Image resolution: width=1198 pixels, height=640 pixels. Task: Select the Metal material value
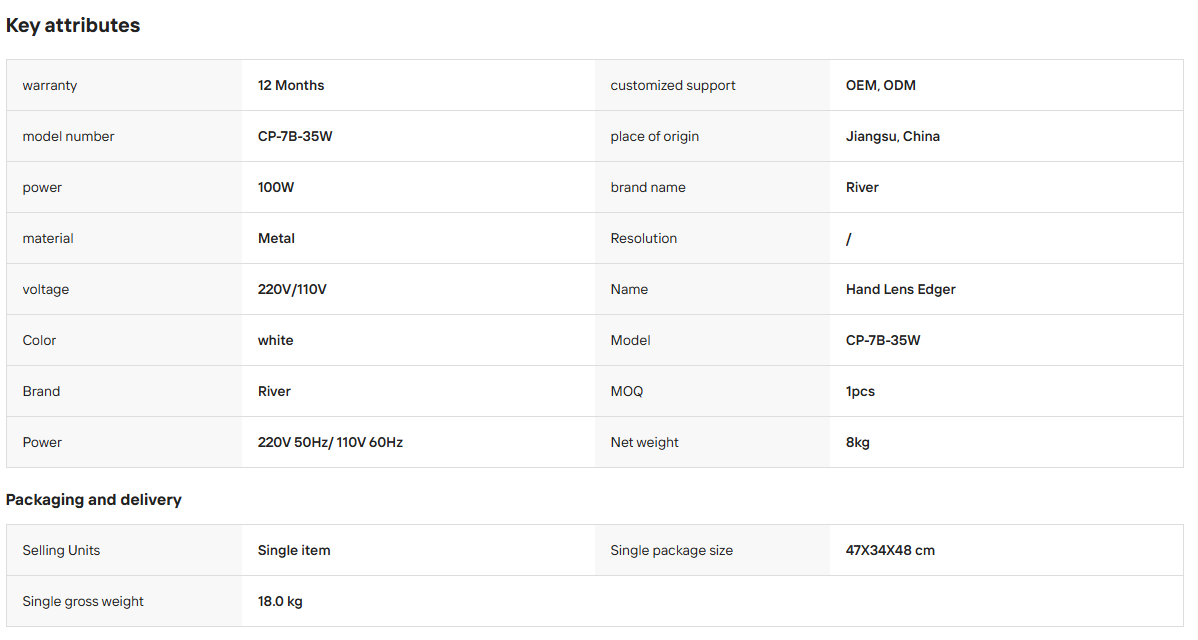click(x=276, y=238)
